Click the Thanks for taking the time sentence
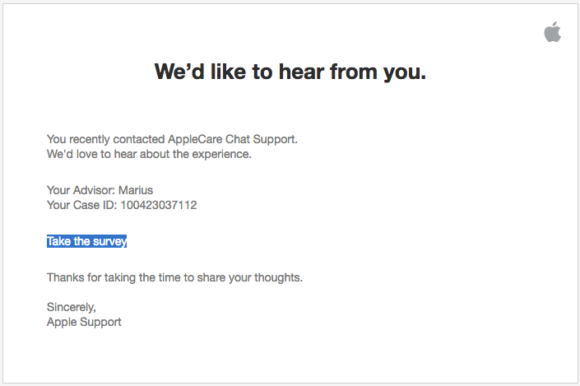This screenshot has height=386, width=580. 175,277
